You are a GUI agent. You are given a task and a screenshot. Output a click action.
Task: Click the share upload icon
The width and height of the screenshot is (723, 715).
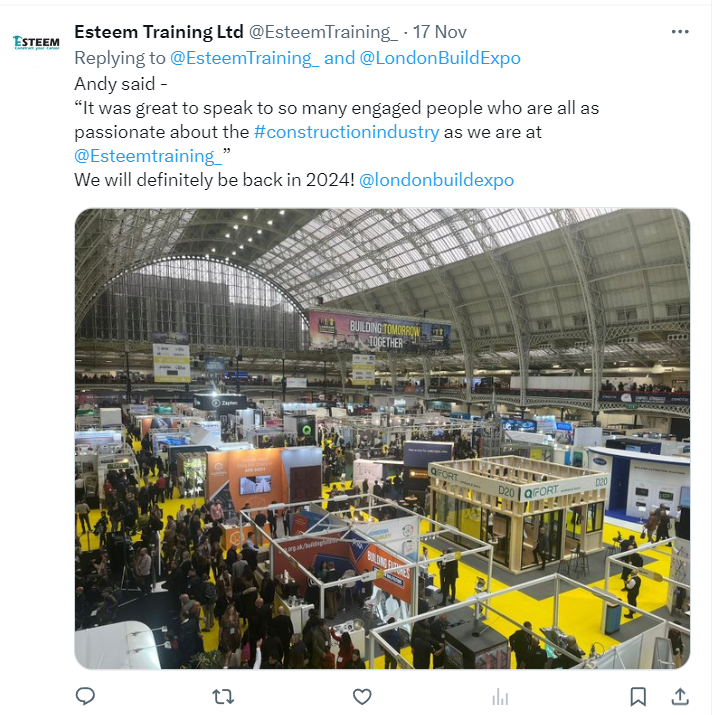coord(680,696)
